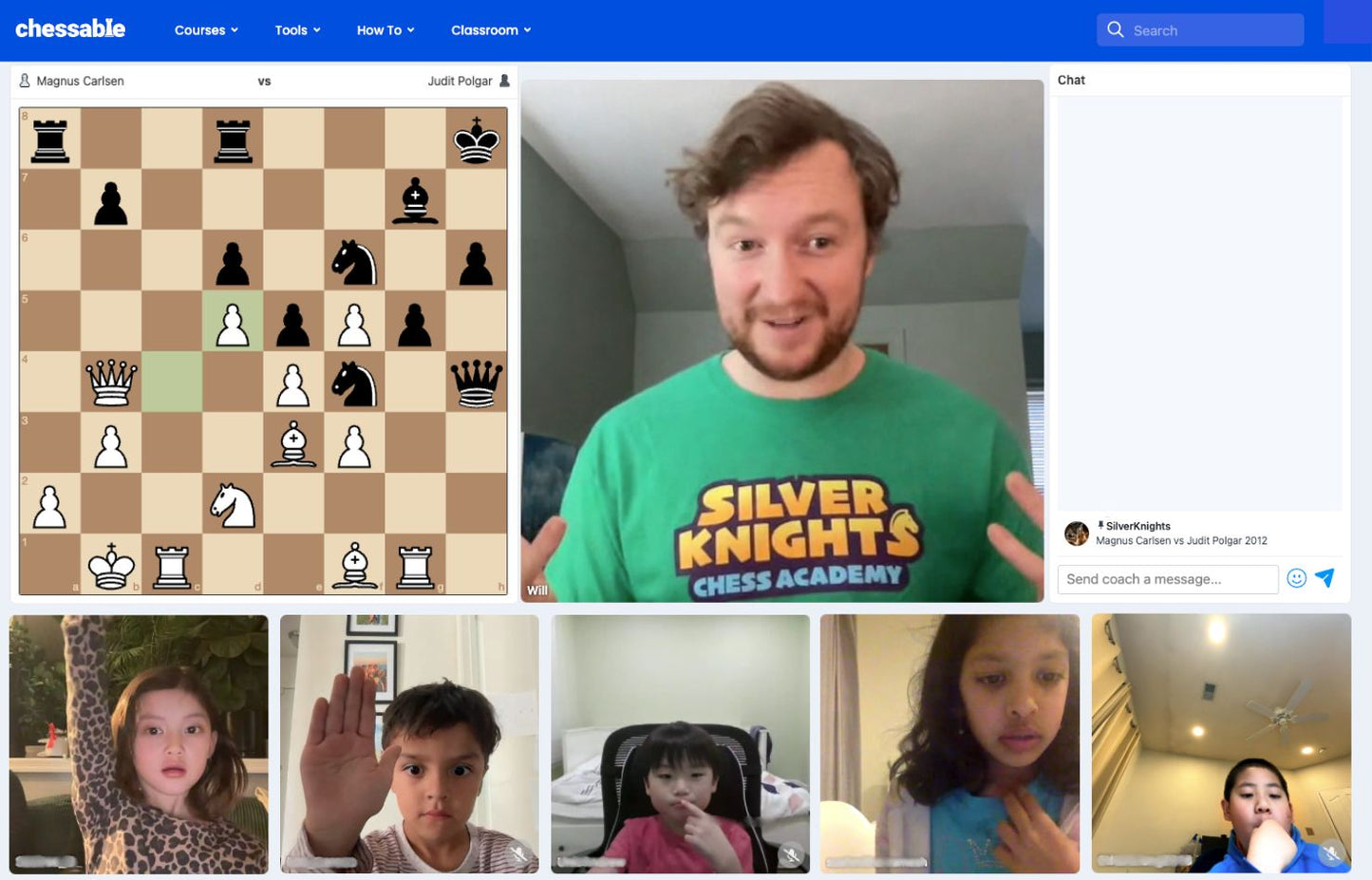Screen dimensions: 1372x880
Task: Click the Chessable logo
Action: [x=70, y=29]
